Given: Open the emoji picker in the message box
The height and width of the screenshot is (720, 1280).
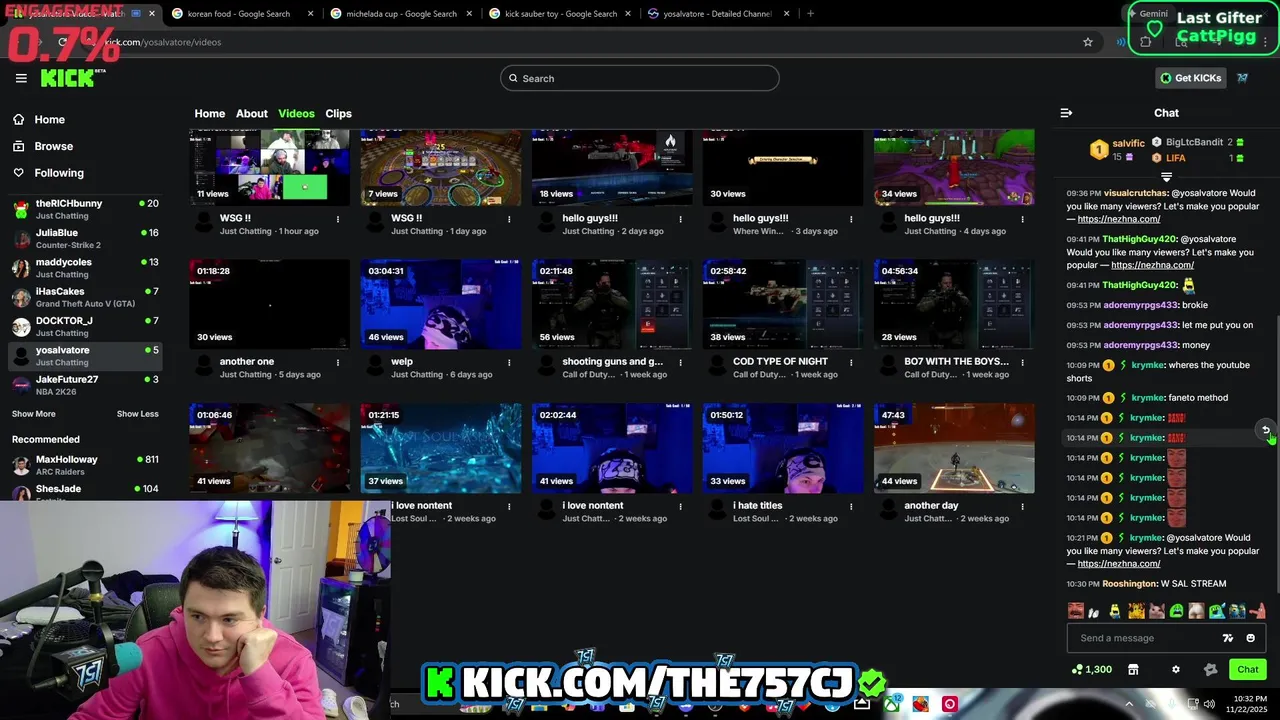Looking at the screenshot, I should (x=1250, y=638).
